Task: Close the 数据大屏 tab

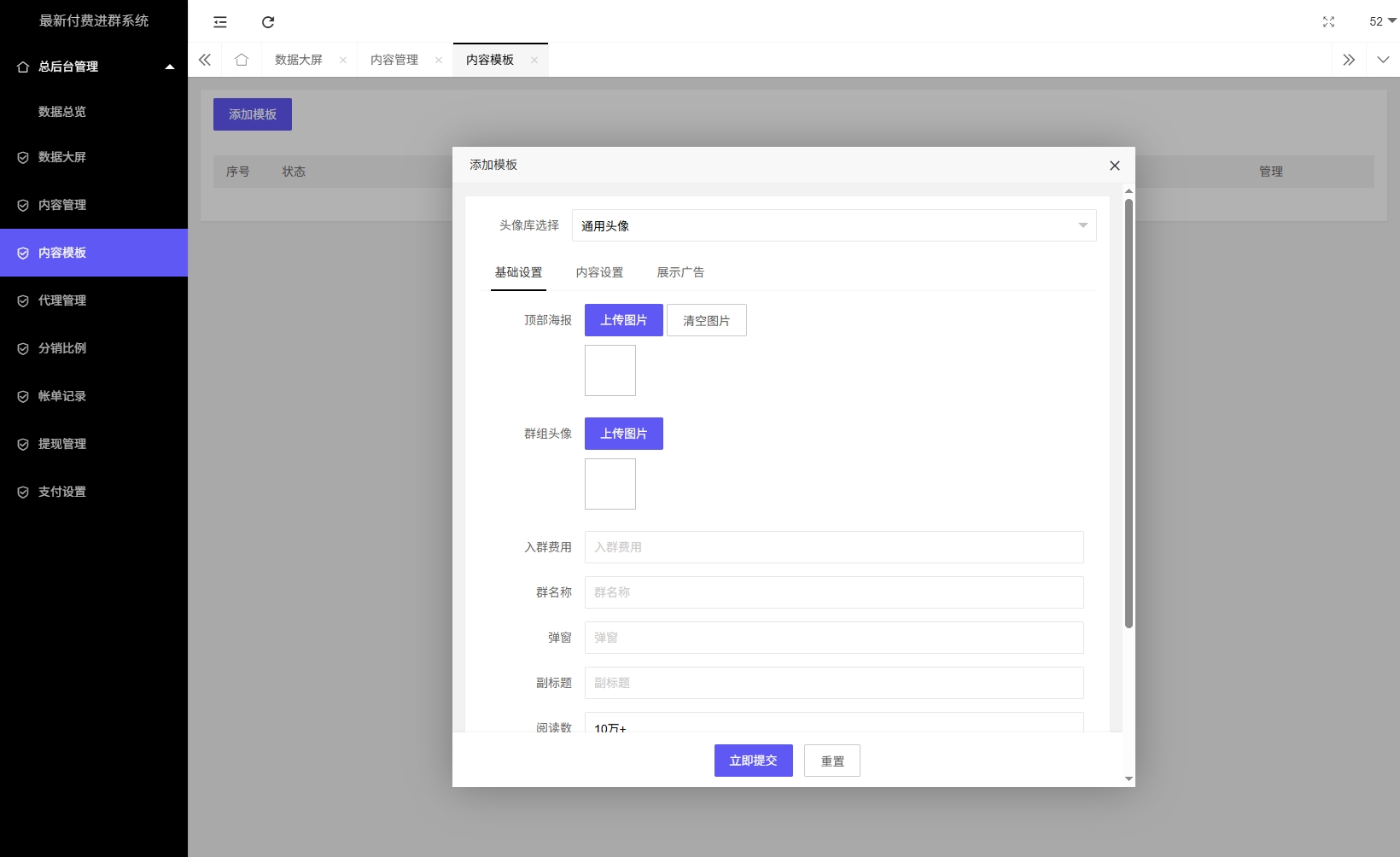Action: tap(343, 60)
